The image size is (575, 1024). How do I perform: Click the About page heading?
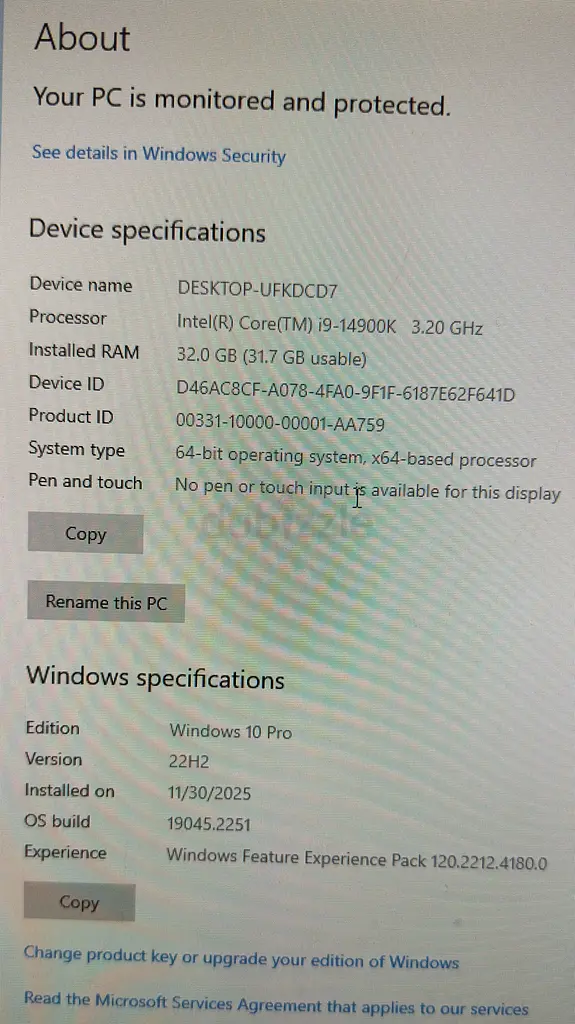click(82, 37)
